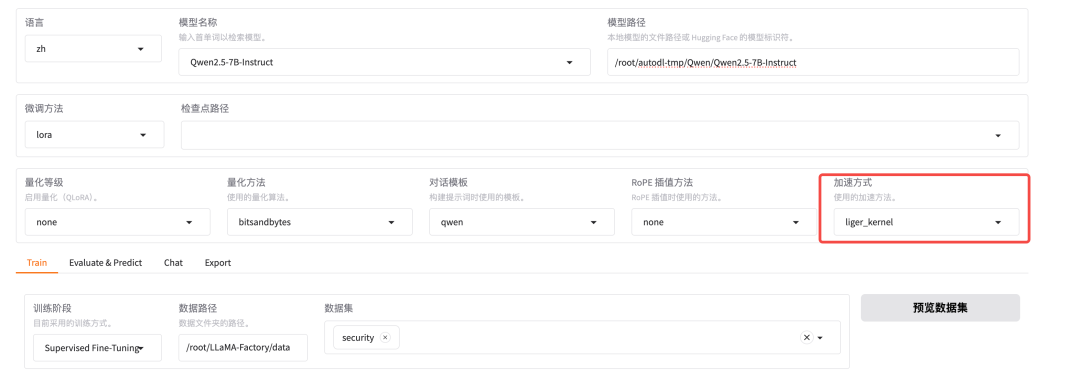Open the 量化方法 dropdown showing bitsandbytes
This screenshot has width=1080, height=379.
click(320, 222)
